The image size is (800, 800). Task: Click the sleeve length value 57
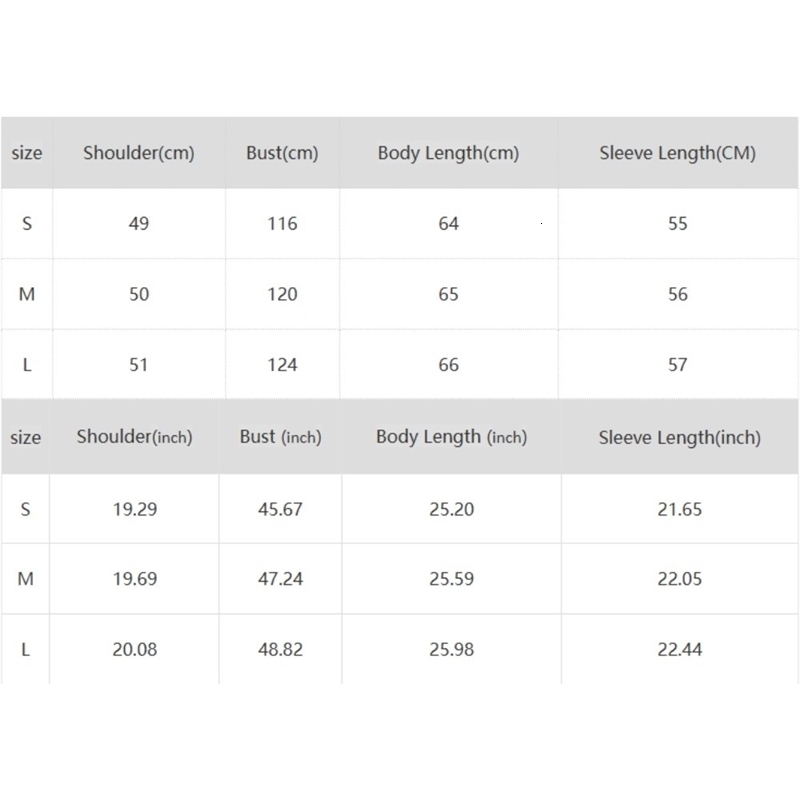point(677,365)
